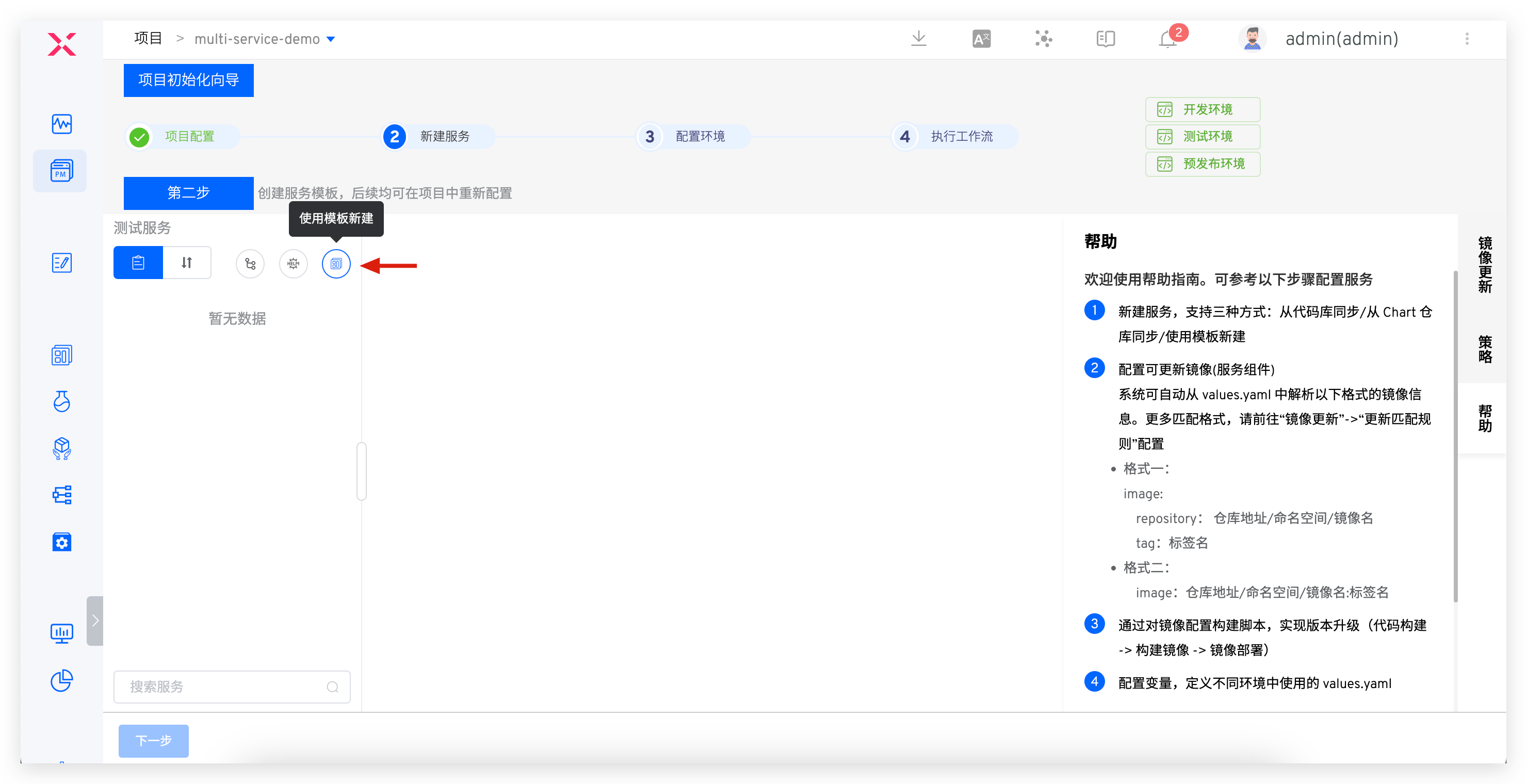Click the use-template-to-create service icon
Viewport: 1527px width, 784px height.
click(x=336, y=264)
